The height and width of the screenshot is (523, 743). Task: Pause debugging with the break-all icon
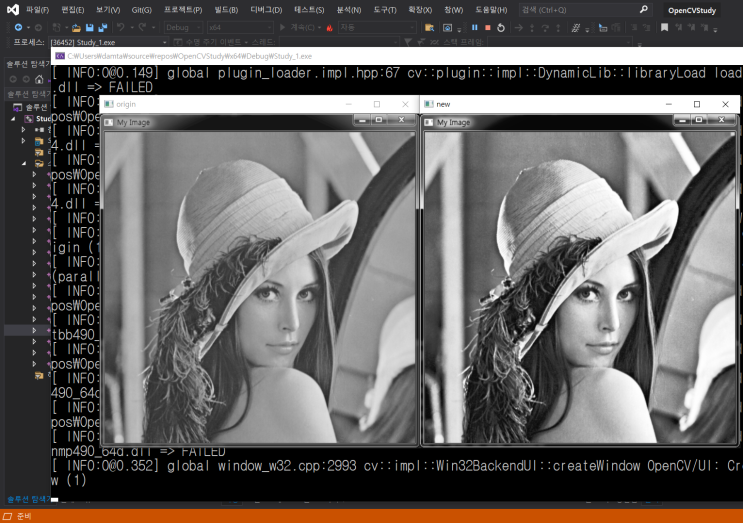point(474,27)
